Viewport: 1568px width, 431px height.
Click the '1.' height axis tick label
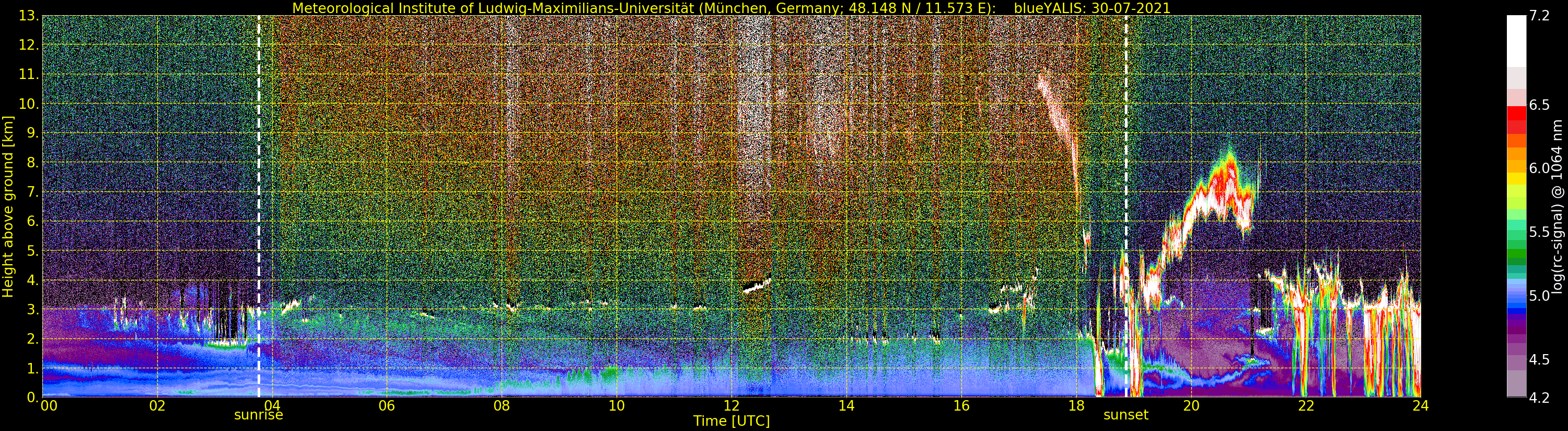(x=32, y=368)
